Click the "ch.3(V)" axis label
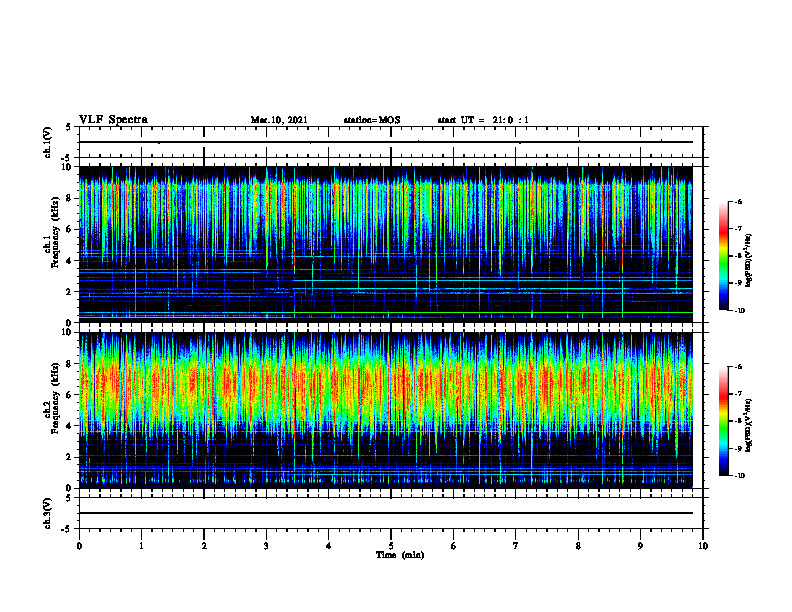 click(47, 513)
